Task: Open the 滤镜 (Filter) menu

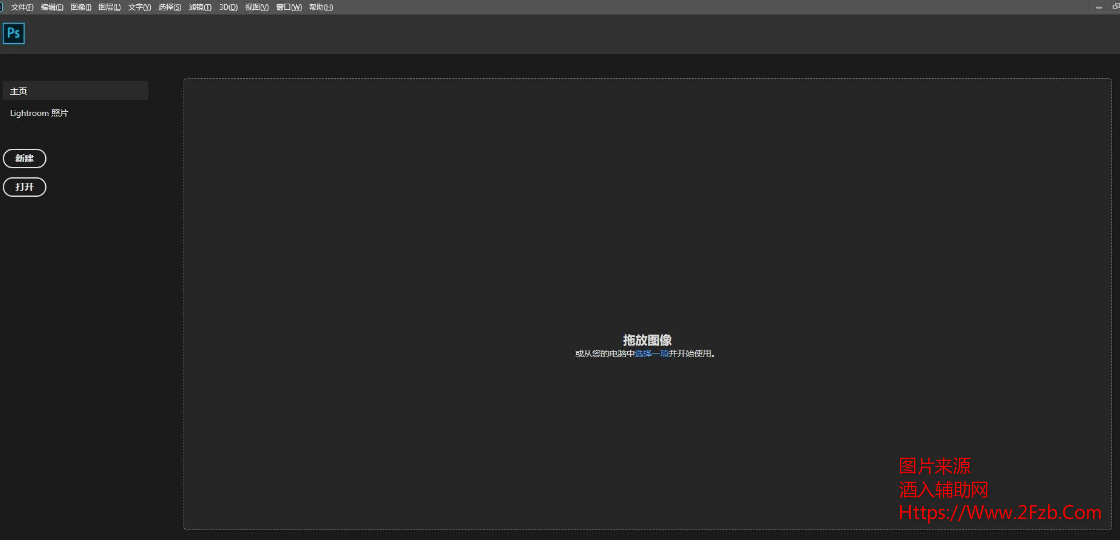Action: pyautogui.click(x=200, y=7)
